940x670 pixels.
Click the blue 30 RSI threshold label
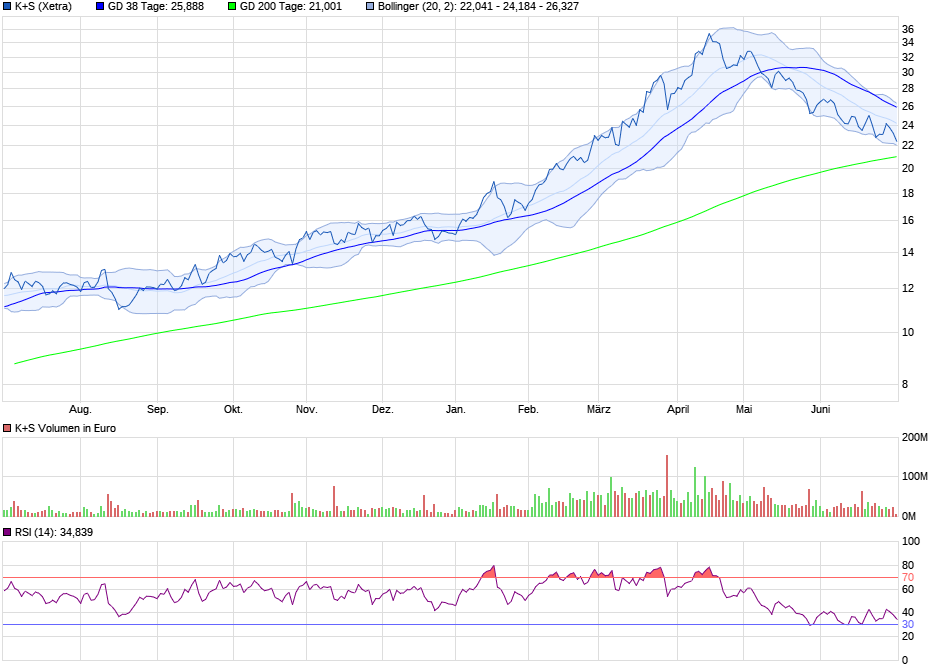(908, 624)
